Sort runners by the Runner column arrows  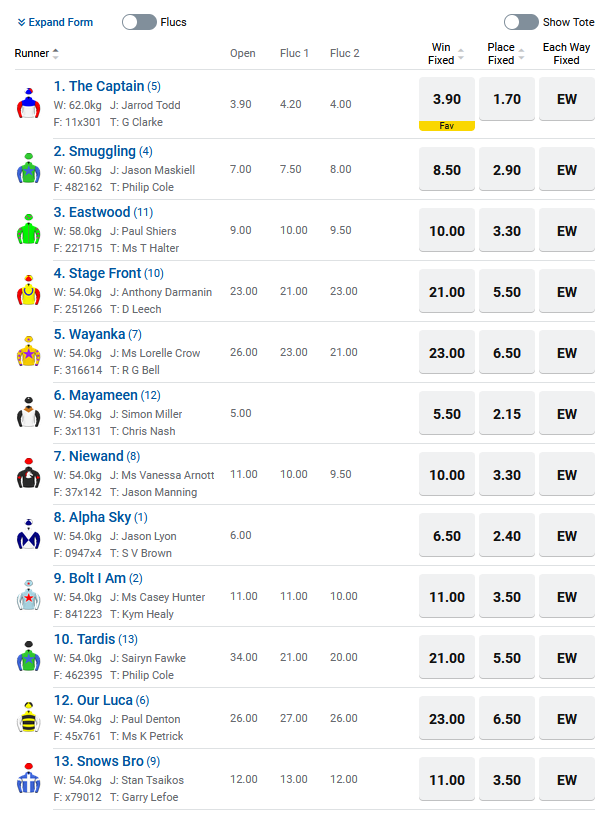coord(56,54)
